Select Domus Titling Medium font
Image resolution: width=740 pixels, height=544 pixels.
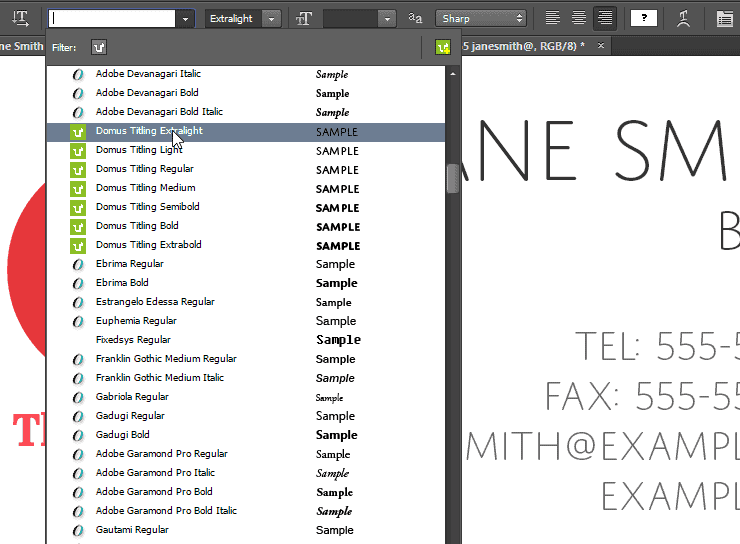click(245, 188)
